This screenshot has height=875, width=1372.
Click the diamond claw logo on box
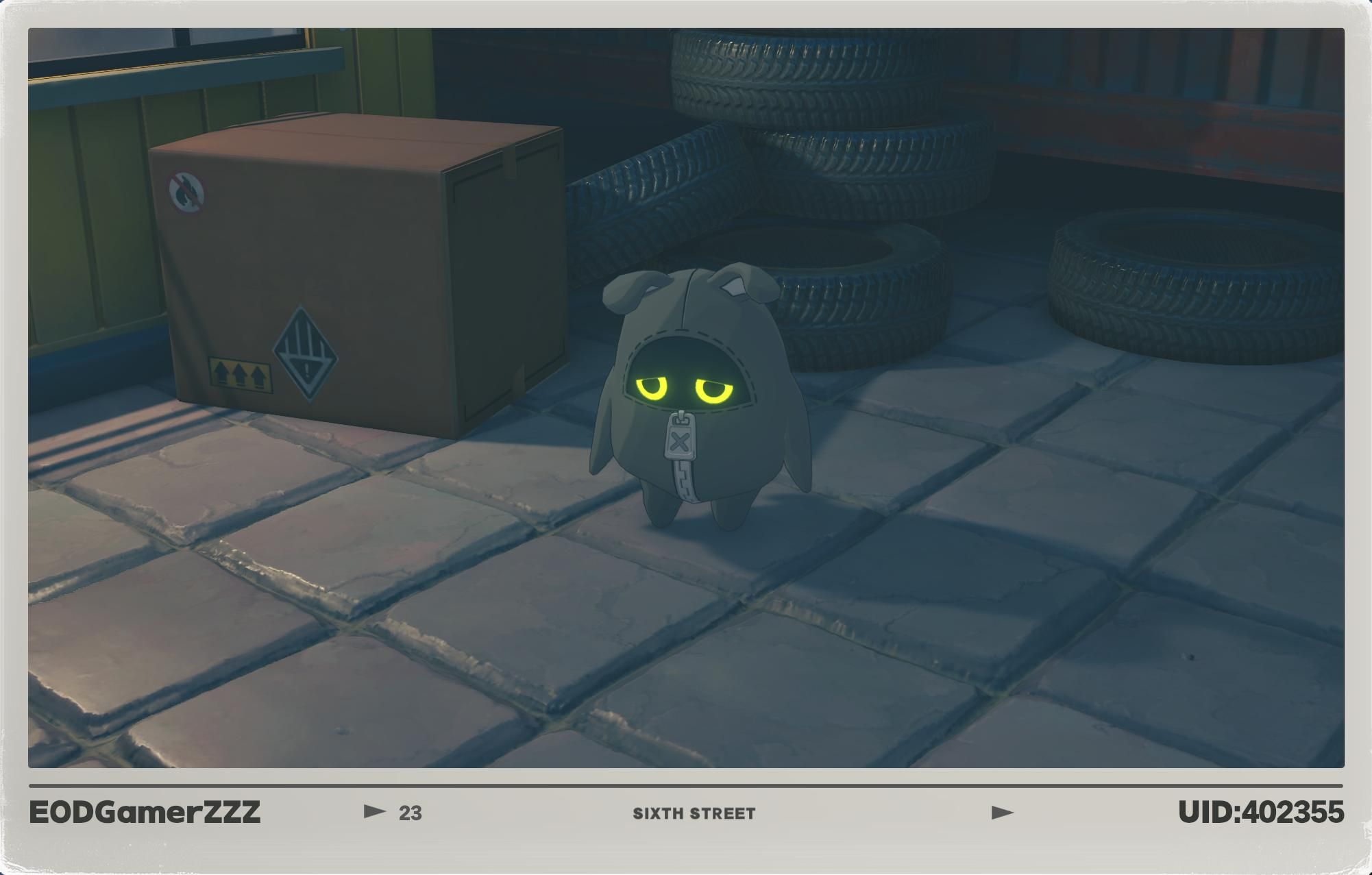(306, 354)
